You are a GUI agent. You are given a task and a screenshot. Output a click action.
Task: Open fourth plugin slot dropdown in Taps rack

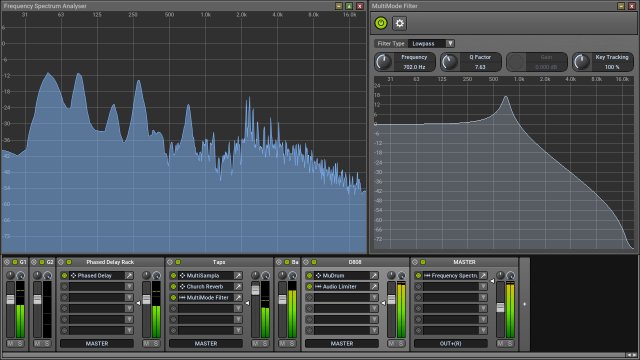(238, 309)
